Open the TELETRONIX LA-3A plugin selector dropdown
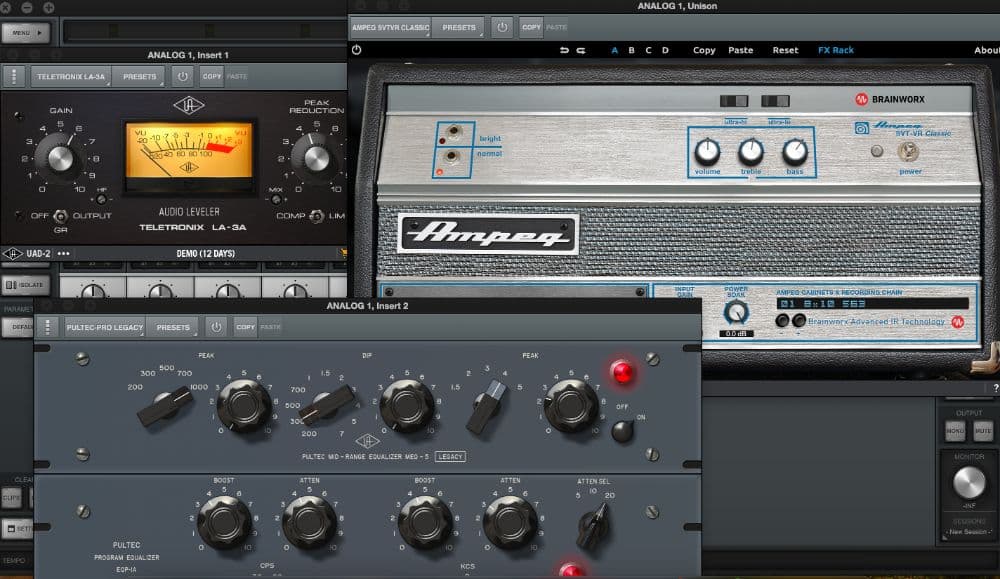1000x579 pixels. [x=71, y=77]
